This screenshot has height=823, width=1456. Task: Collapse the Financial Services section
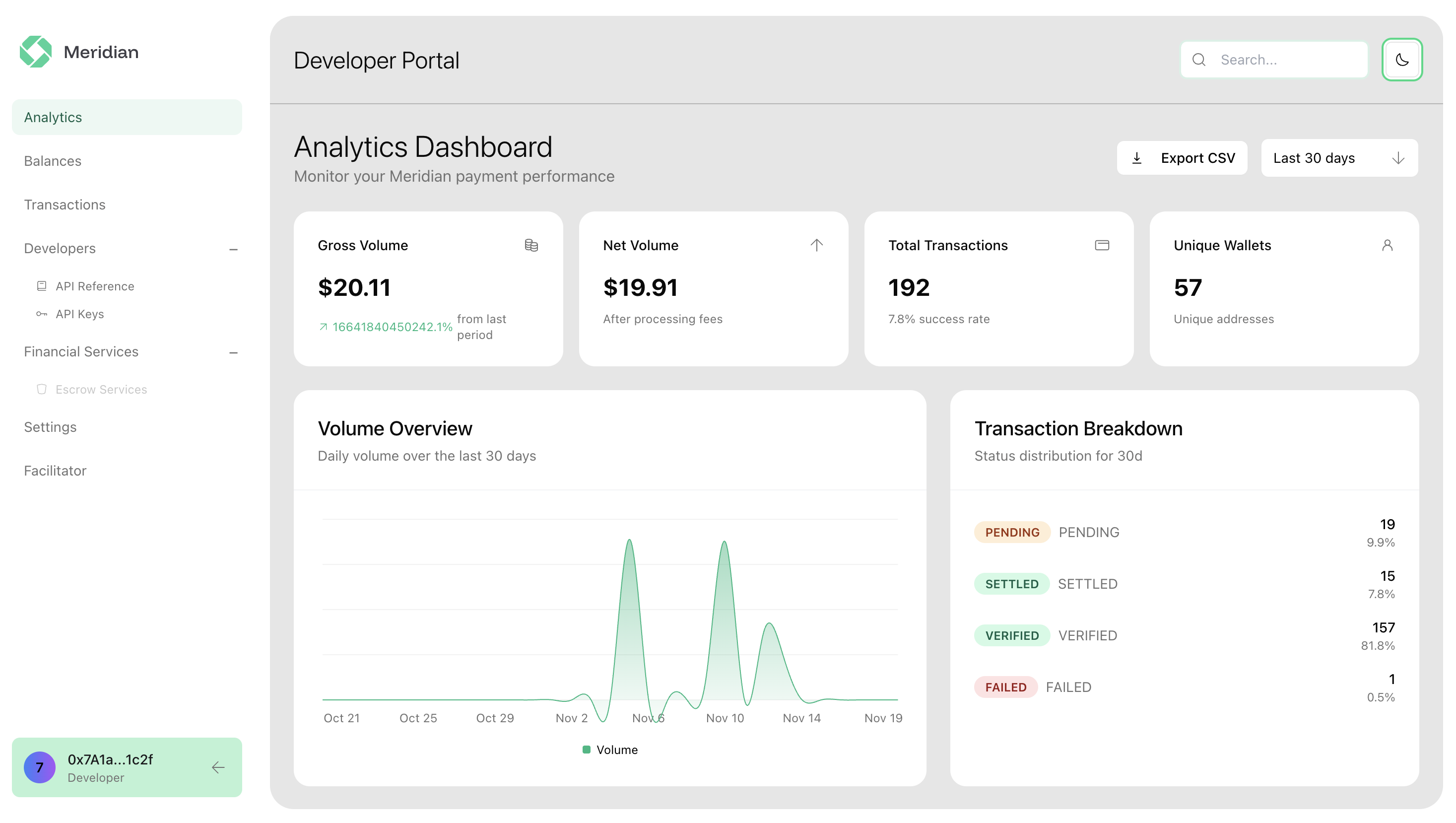[x=233, y=353]
